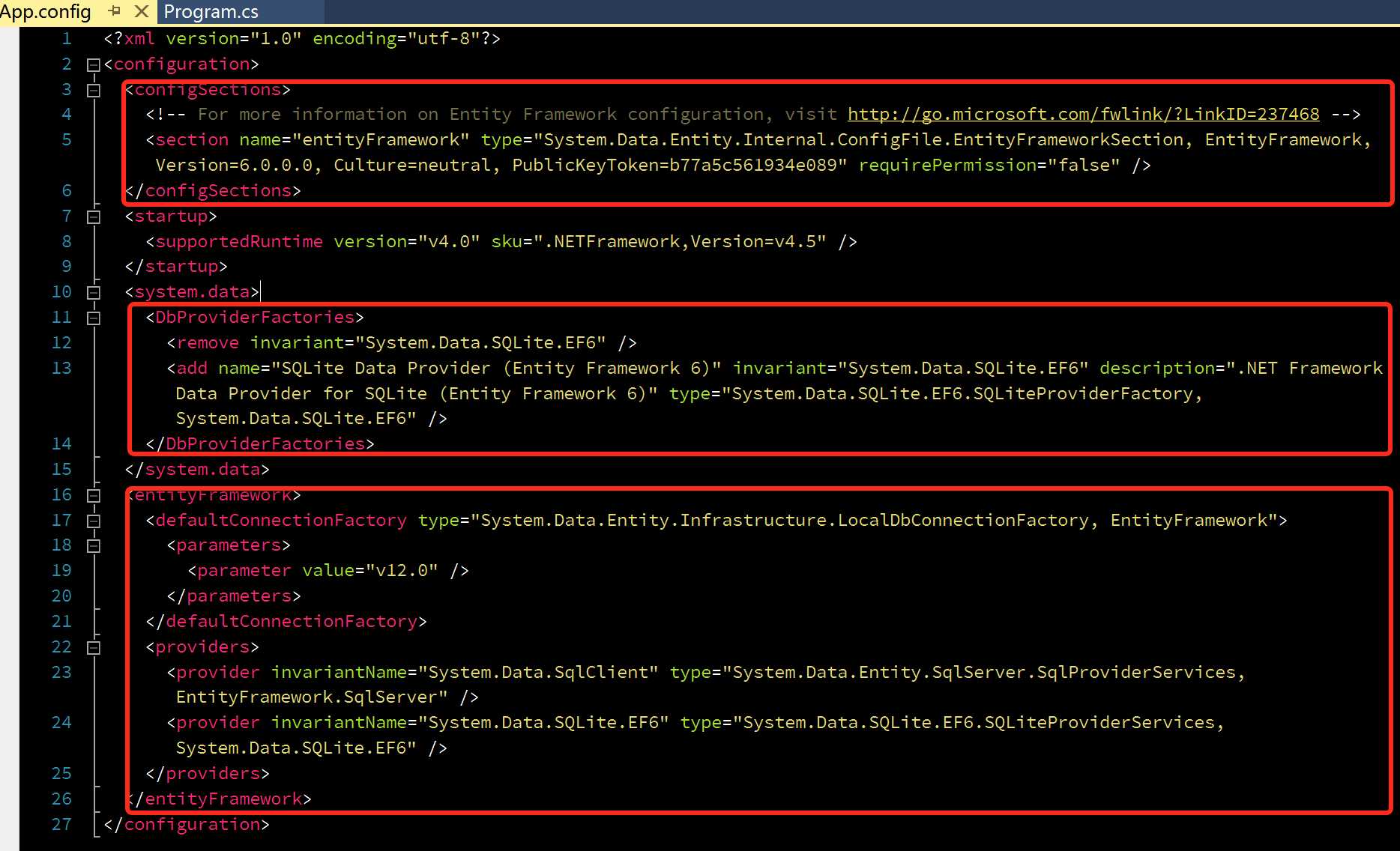This screenshot has width=1400, height=851.
Task: Click the EntityFramework.SqlServer text on wrapped line 23
Action: 307,697
